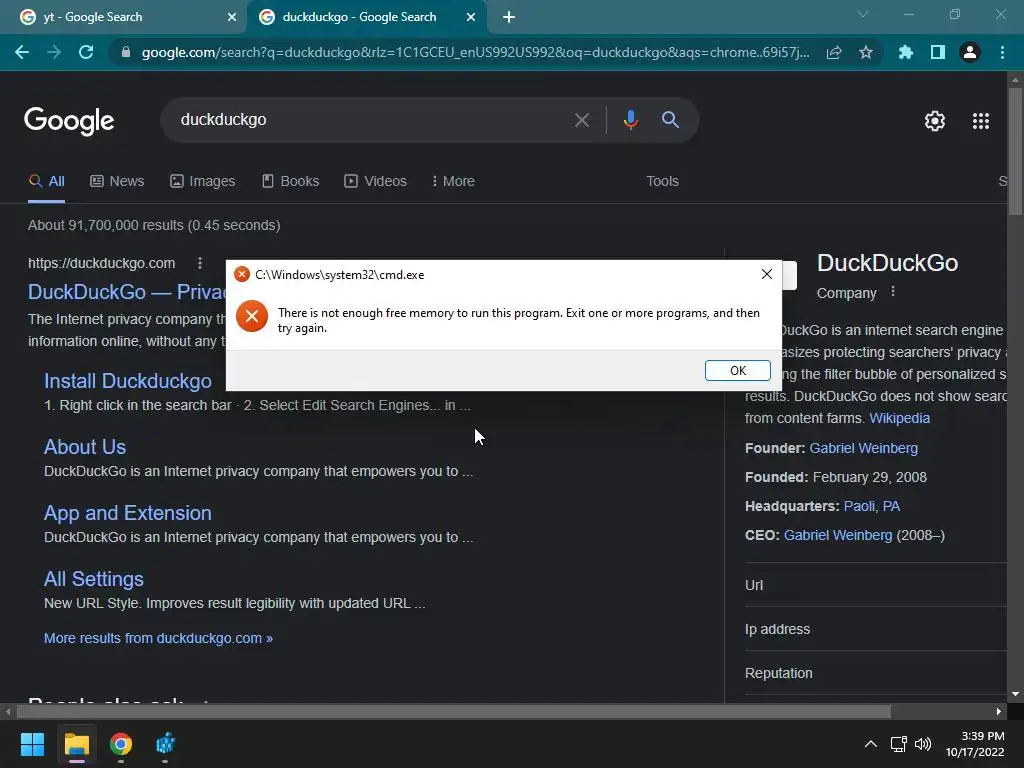This screenshot has width=1024, height=768.
Task: Switch to News results
Action: (x=117, y=182)
